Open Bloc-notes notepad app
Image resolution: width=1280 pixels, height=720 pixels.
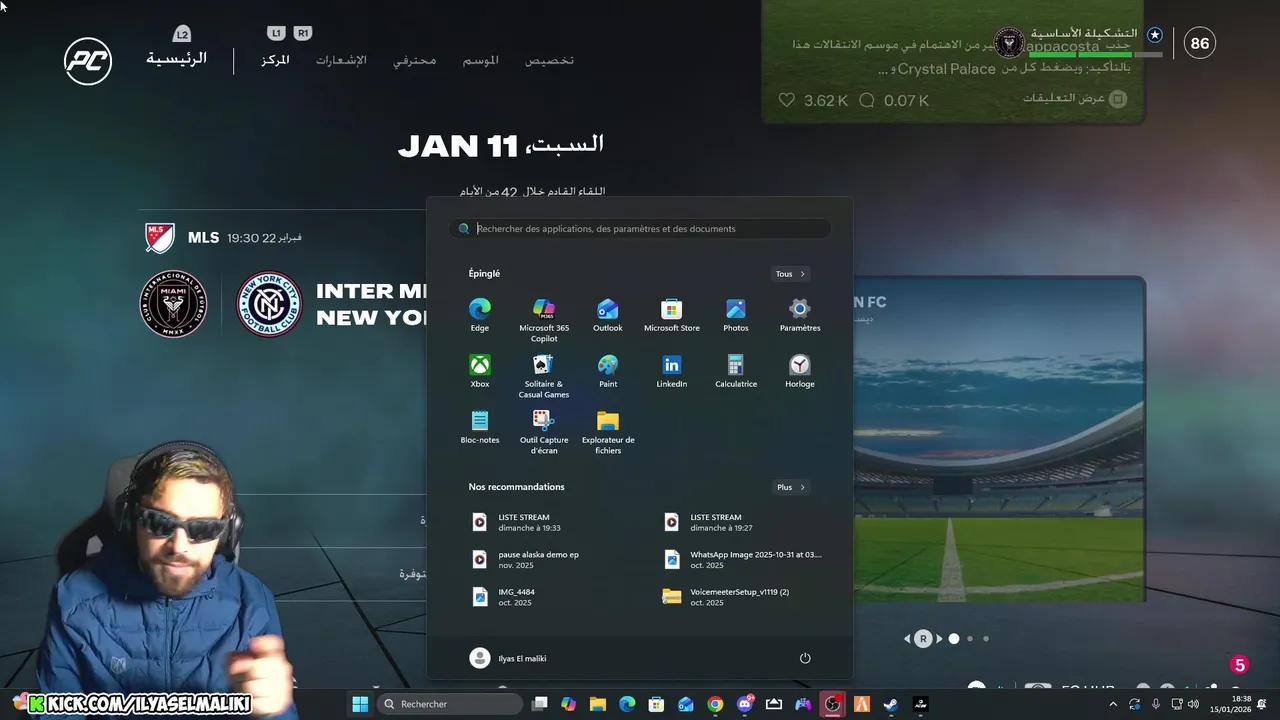(x=480, y=427)
